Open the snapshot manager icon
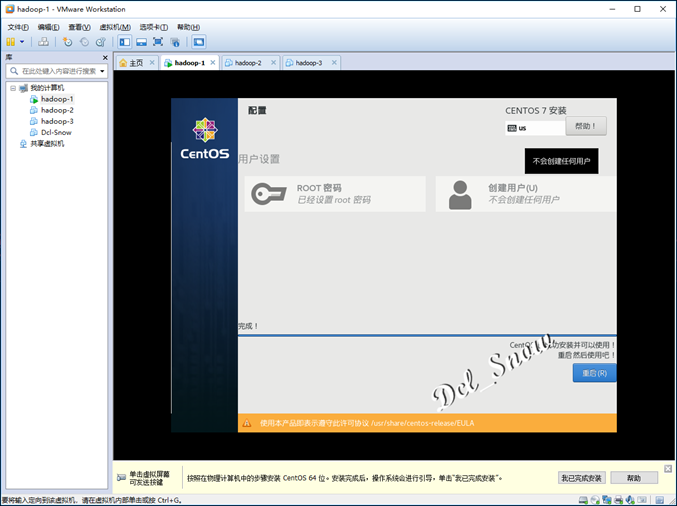This screenshot has width=677, height=506. click(x=101, y=42)
